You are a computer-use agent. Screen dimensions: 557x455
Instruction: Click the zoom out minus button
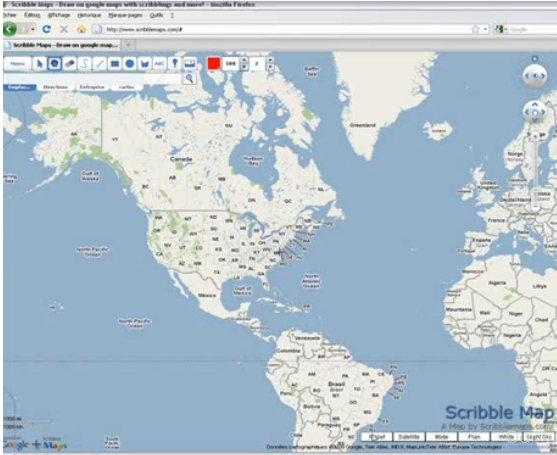coord(535,207)
